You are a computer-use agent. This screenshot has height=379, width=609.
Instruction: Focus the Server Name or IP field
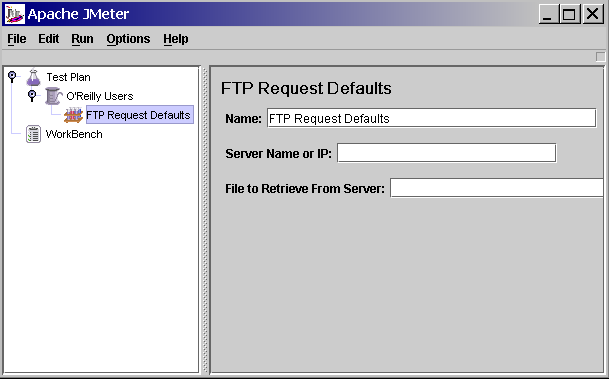pos(447,153)
